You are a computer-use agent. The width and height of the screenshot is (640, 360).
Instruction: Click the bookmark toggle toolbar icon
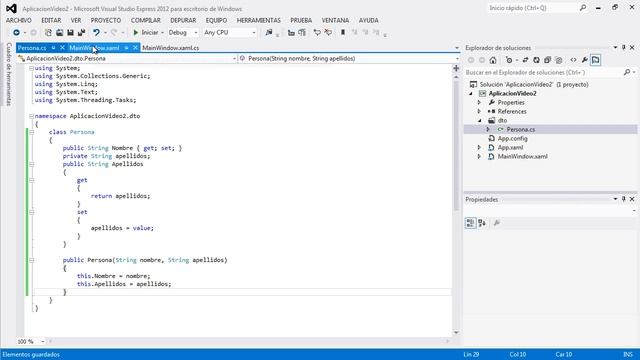click(x=343, y=33)
